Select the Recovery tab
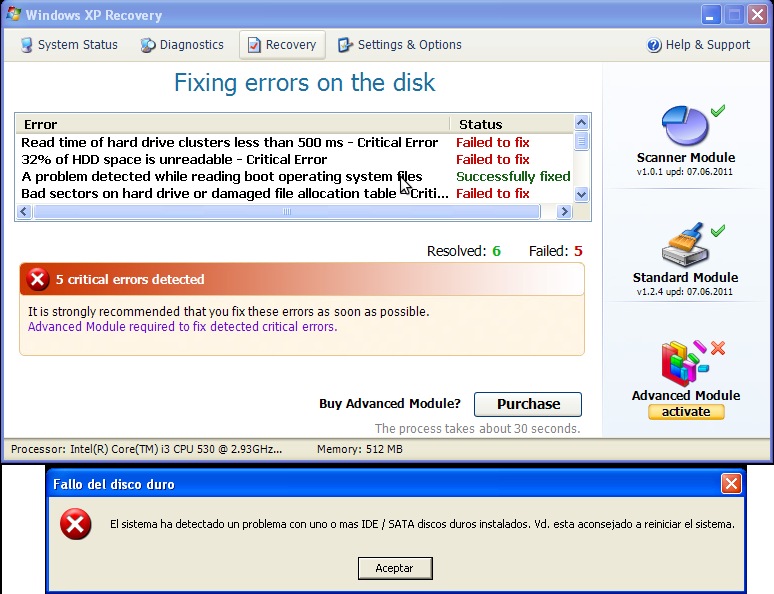Viewport: 774px width, 594px height. [x=282, y=45]
